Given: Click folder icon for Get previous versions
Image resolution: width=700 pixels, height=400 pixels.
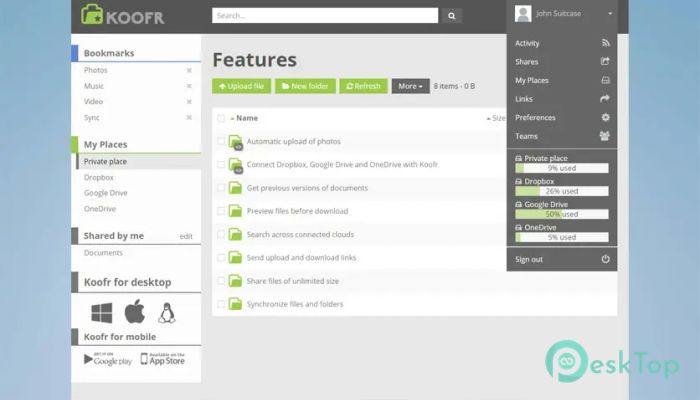Looking at the screenshot, I should 235,188.
